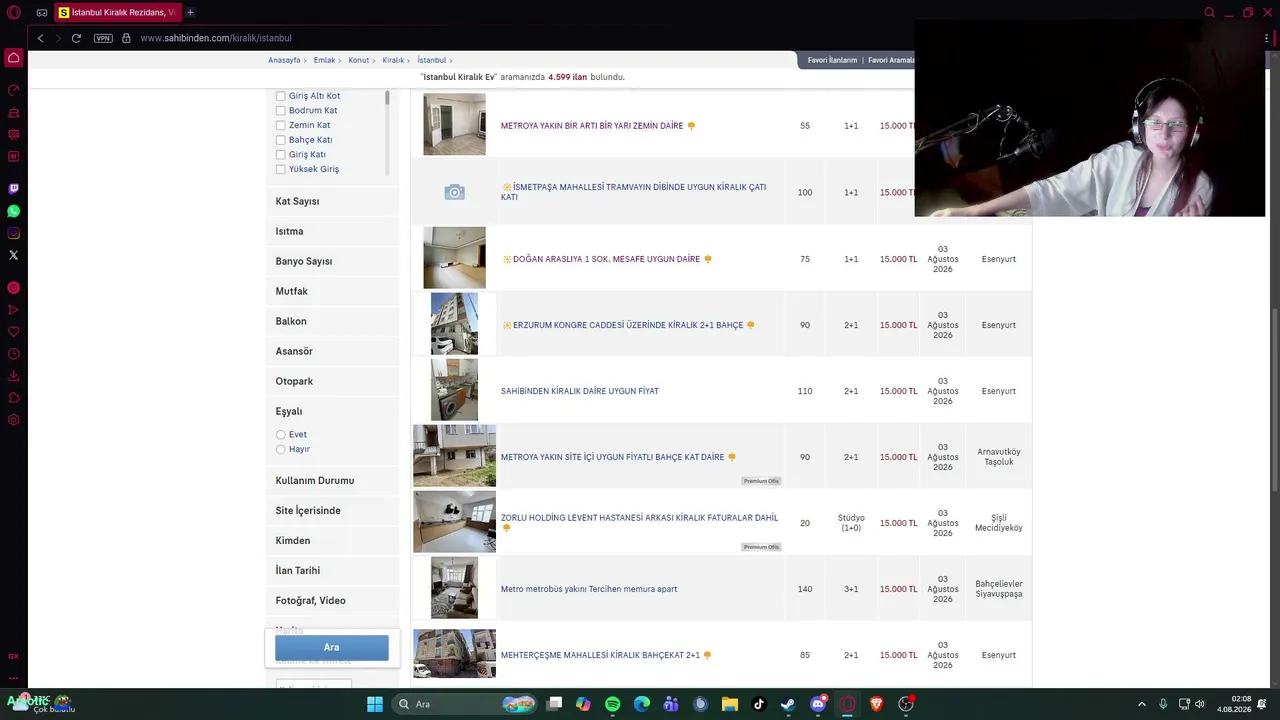Open TikTok from the taskbar
This screenshot has height=720, width=1280.
point(759,704)
